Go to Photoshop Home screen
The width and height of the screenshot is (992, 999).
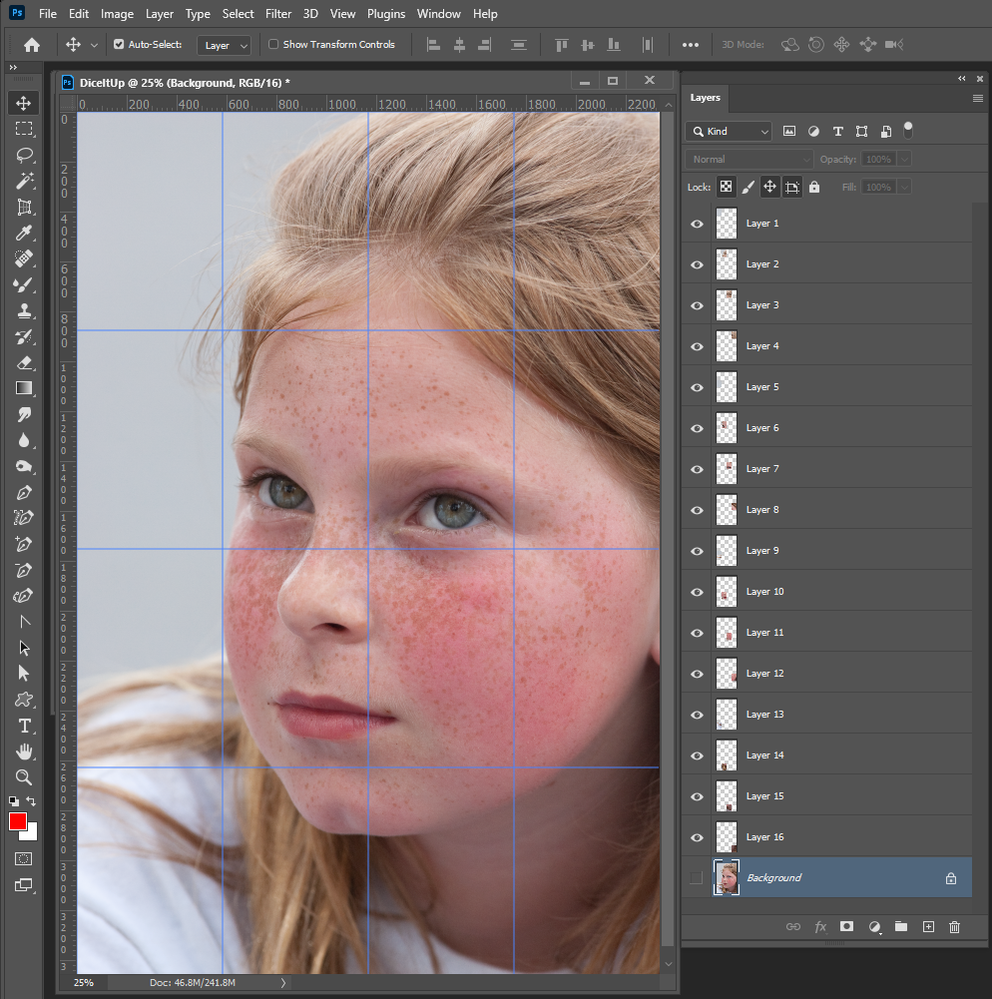pyautogui.click(x=31, y=45)
